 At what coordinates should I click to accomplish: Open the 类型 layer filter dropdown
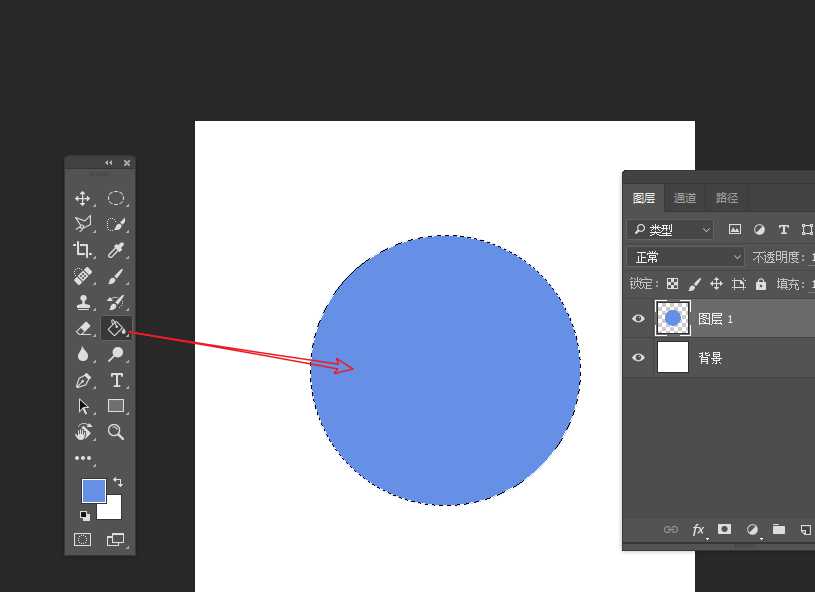coord(670,230)
